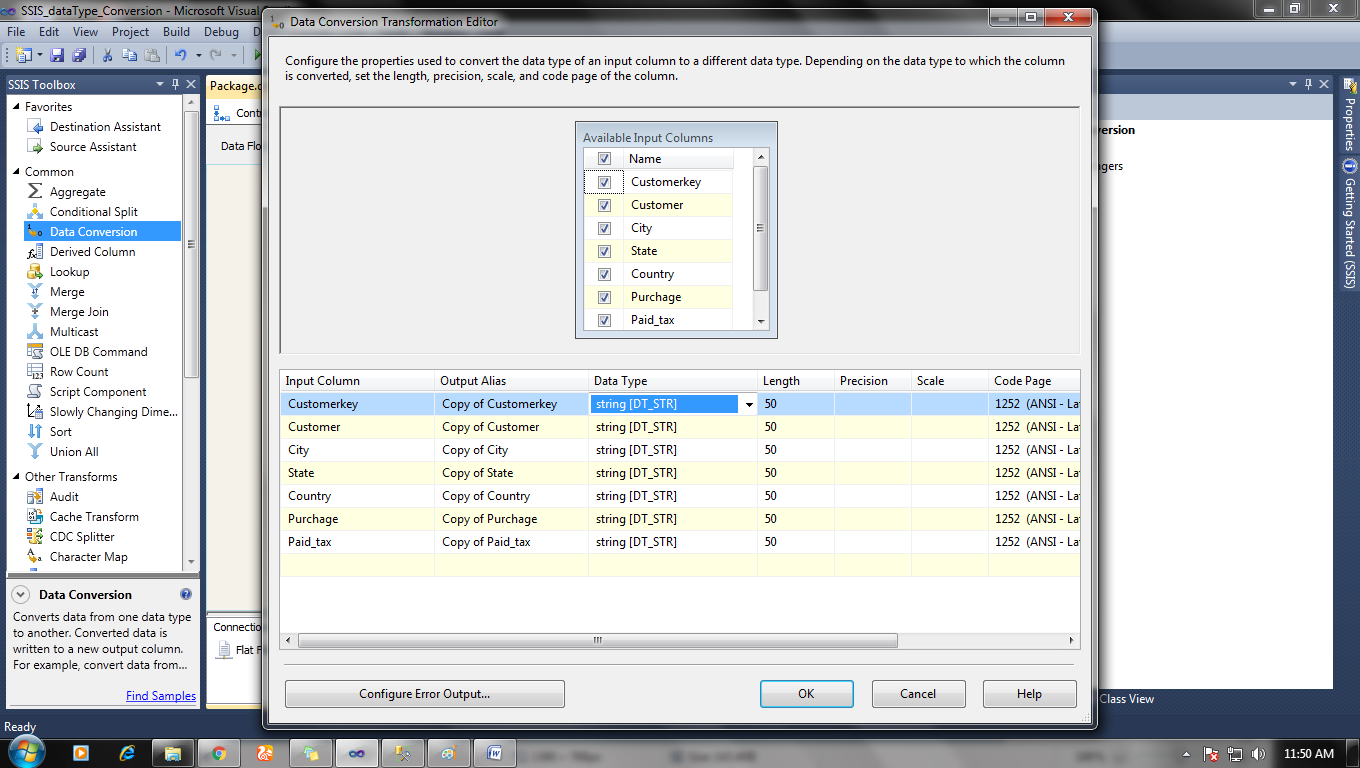
Task: Toggle the select-all Name header checkbox
Action: coord(604,159)
